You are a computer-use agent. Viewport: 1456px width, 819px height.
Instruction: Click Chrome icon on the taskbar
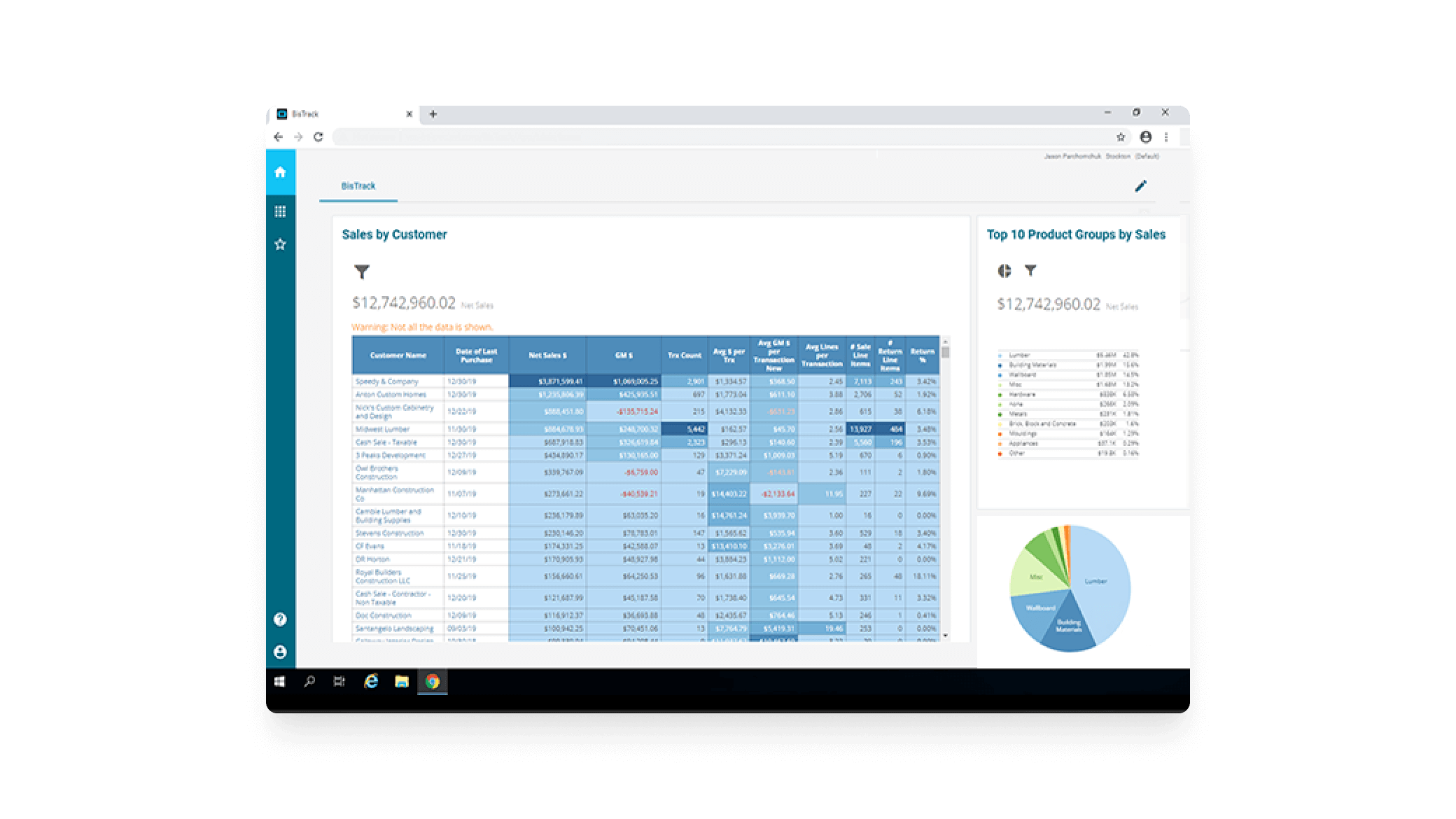click(x=433, y=682)
